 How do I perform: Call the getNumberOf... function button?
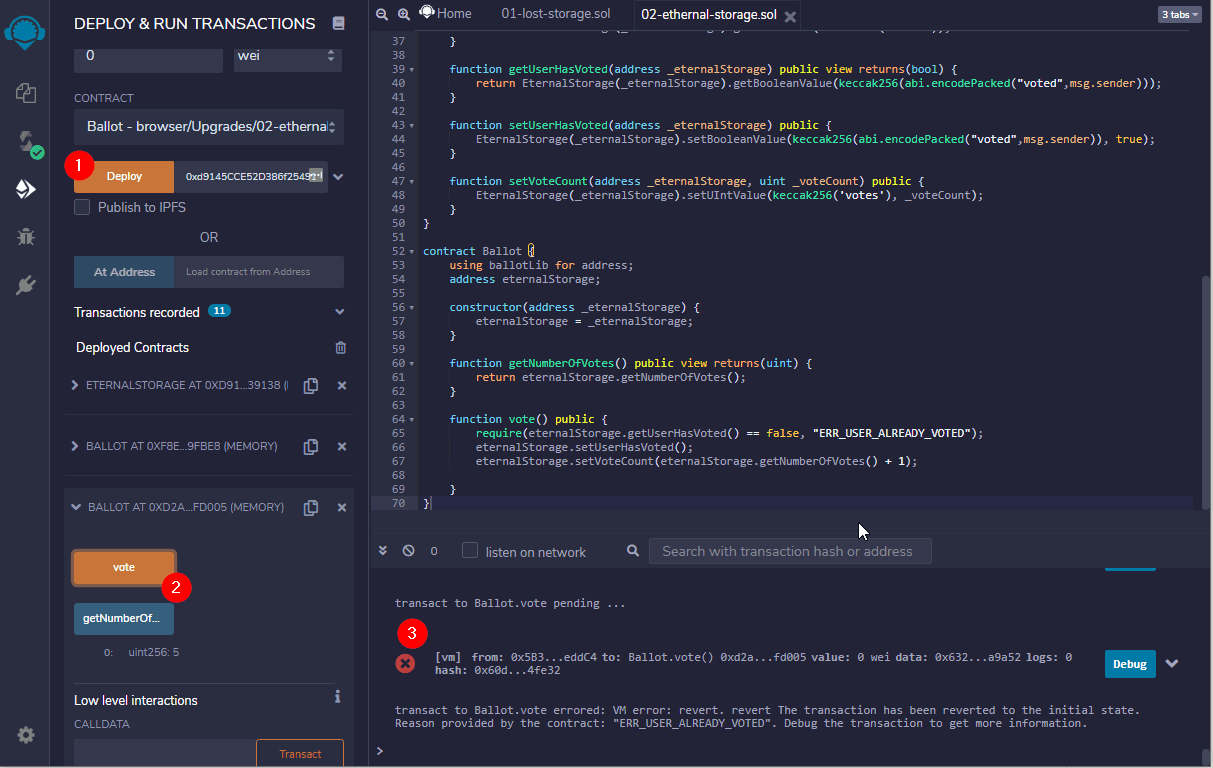coord(124,619)
